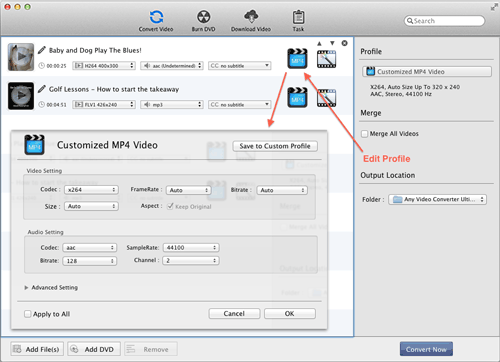500x362 pixels.
Task: Open the FrameRate Auto dropdown
Action: point(189,190)
